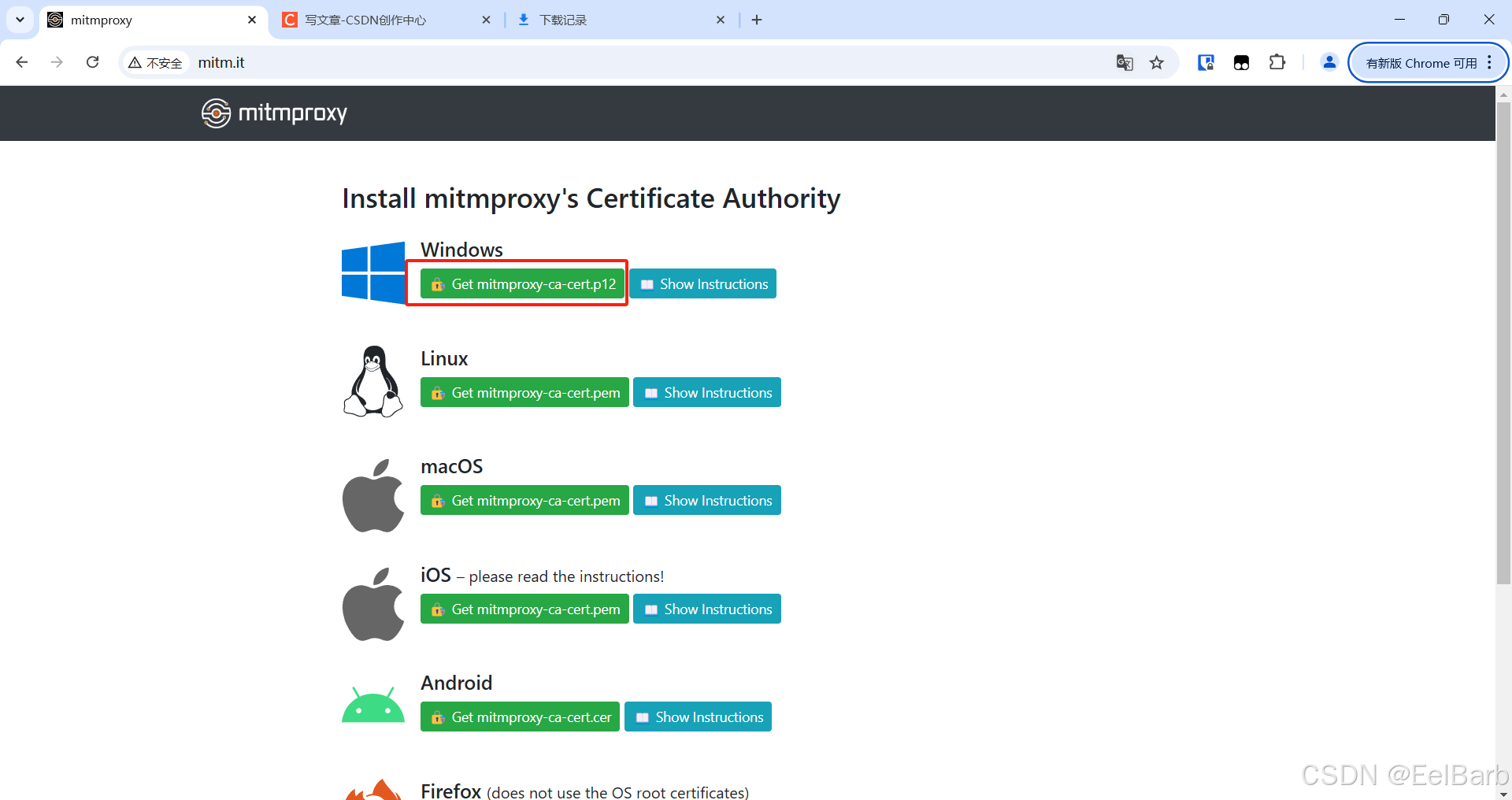This screenshot has height=800, width=1512.
Task: Minimize the Chrome window
Action: [x=1399, y=20]
